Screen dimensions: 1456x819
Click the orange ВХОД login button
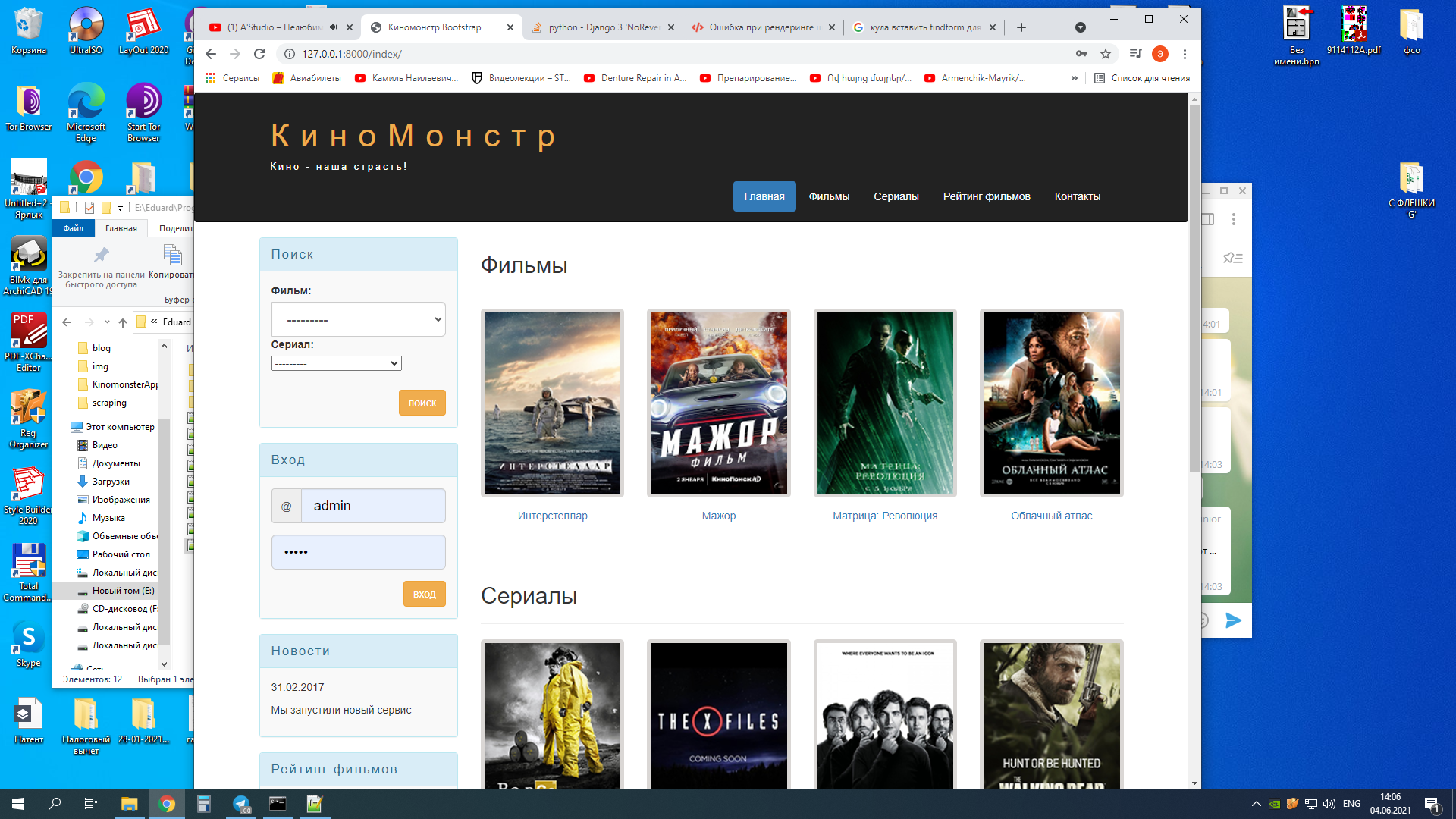tap(425, 594)
